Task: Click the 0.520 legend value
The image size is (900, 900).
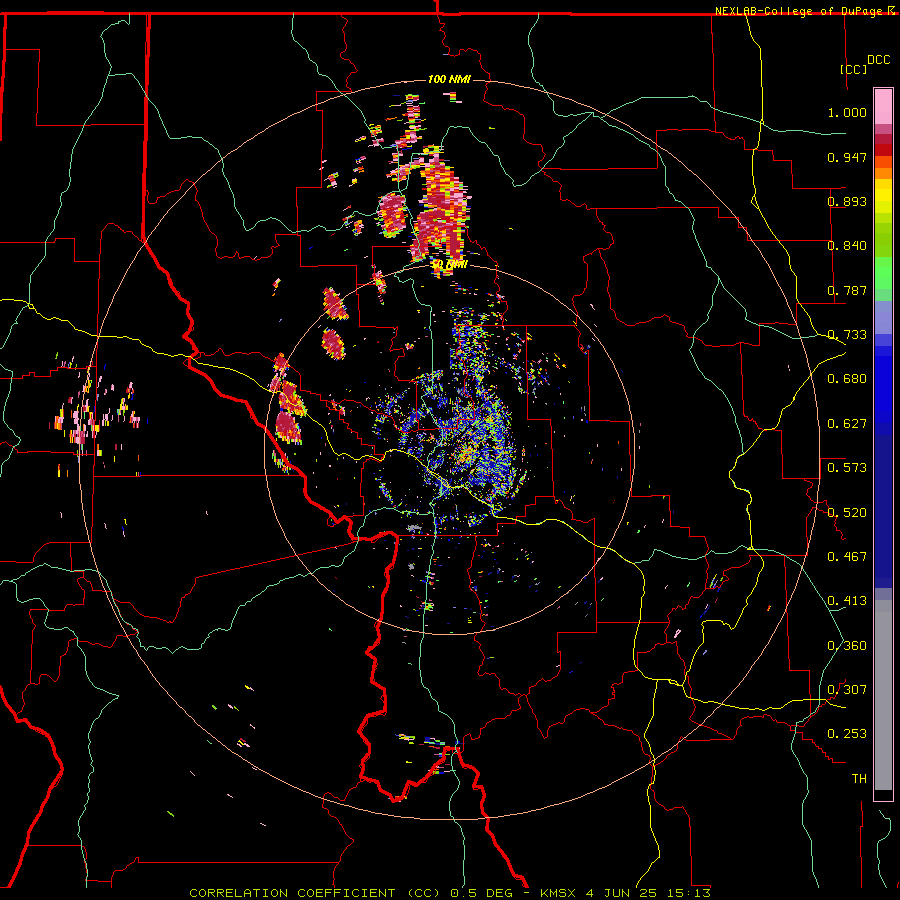Action: pos(847,513)
